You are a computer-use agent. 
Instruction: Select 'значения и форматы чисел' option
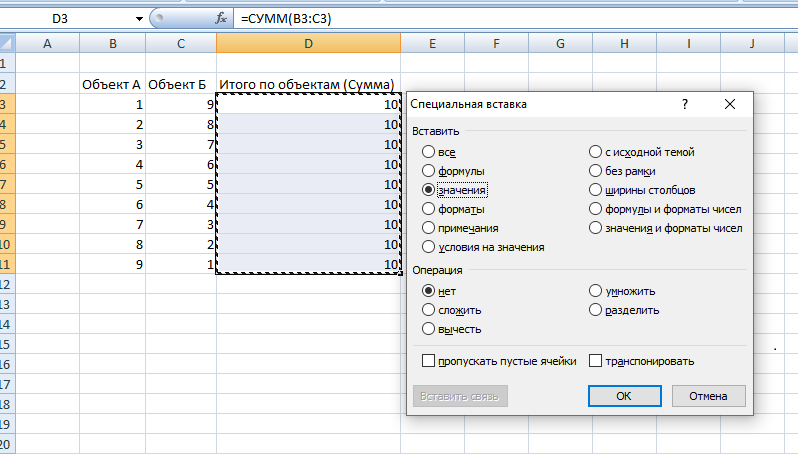point(597,228)
